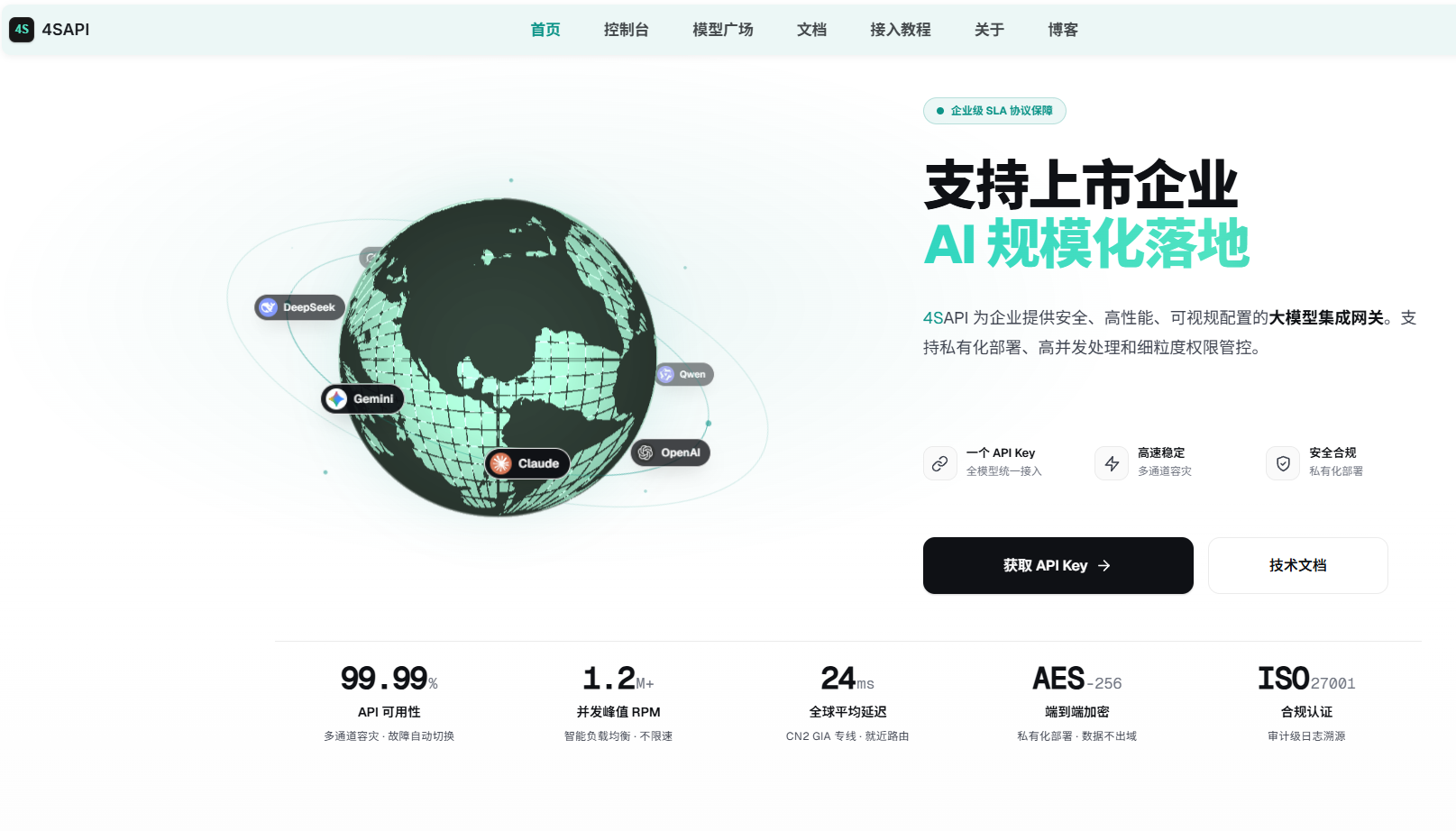The width and height of the screenshot is (1456, 831).
Task: Click the lightning icon beside 高速稳定
Action: point(1112,463)
